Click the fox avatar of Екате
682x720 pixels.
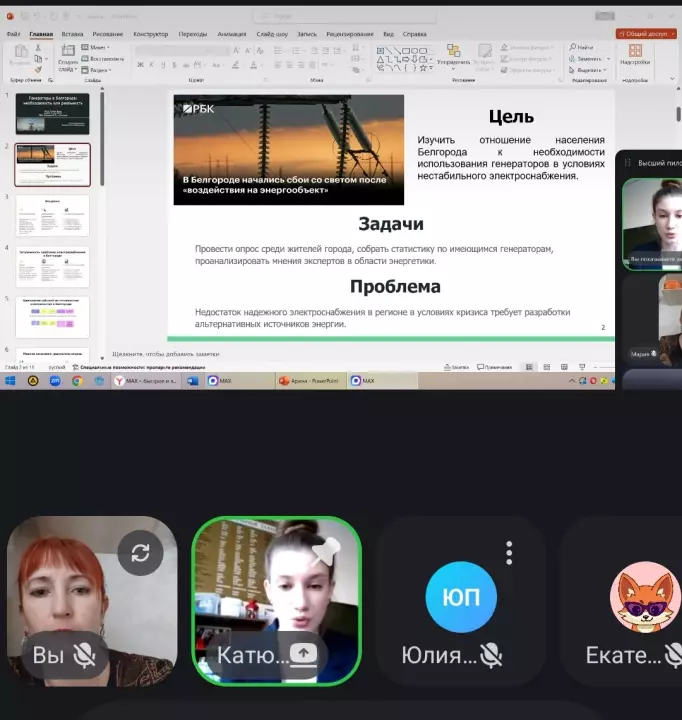point(645,598)
